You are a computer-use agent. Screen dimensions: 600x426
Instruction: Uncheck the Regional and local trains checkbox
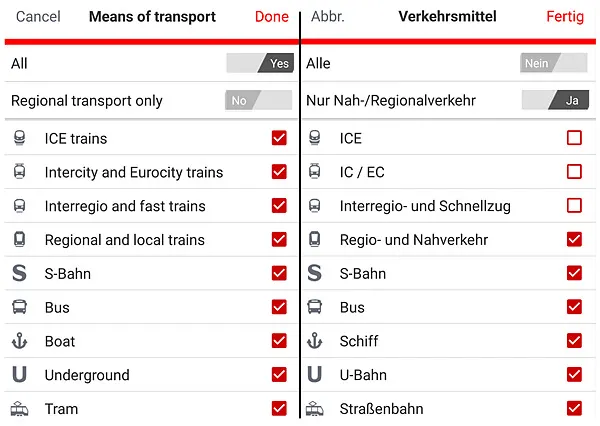coord(279,240)
